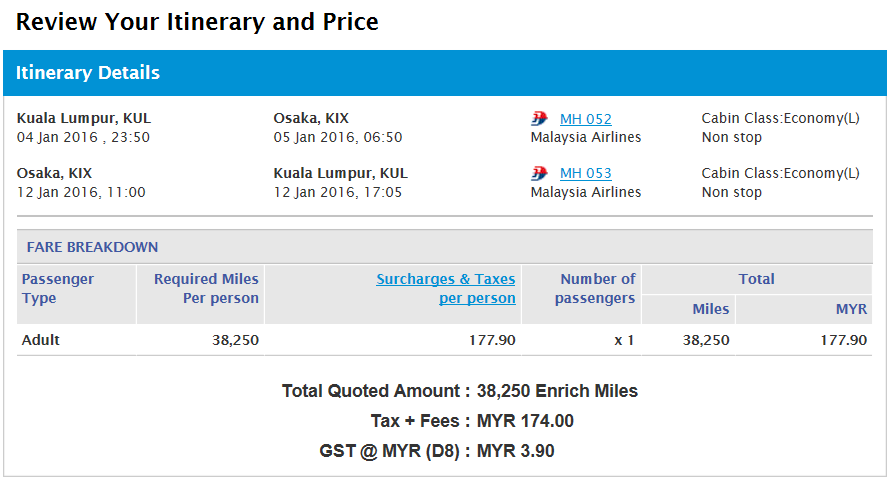Click the 12 Jan 2016, 17:05 arrival time
The width and height of the screenshot is (888, 481).
pos(338,192)
